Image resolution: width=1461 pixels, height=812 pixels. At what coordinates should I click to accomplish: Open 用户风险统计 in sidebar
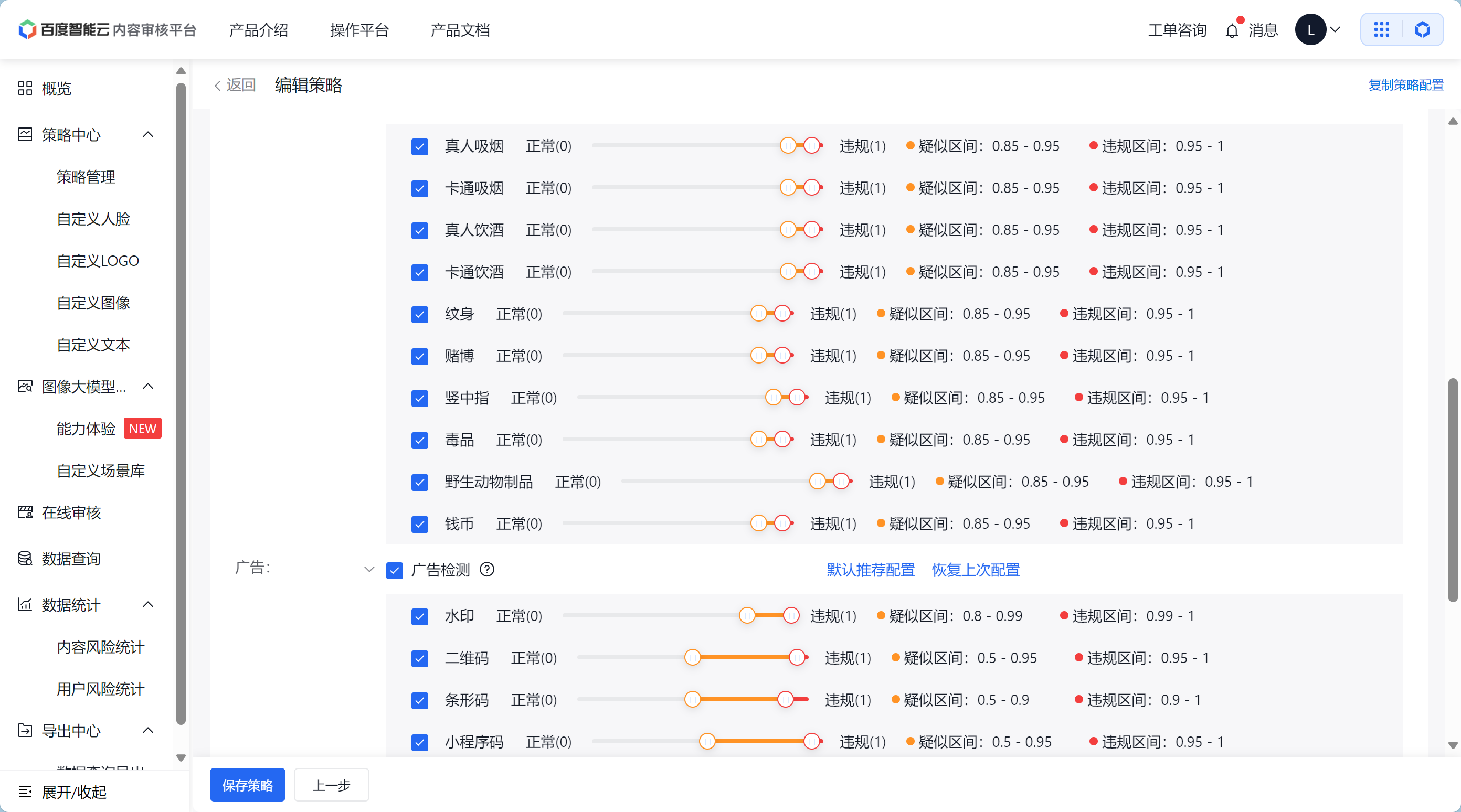pos(101,689)
